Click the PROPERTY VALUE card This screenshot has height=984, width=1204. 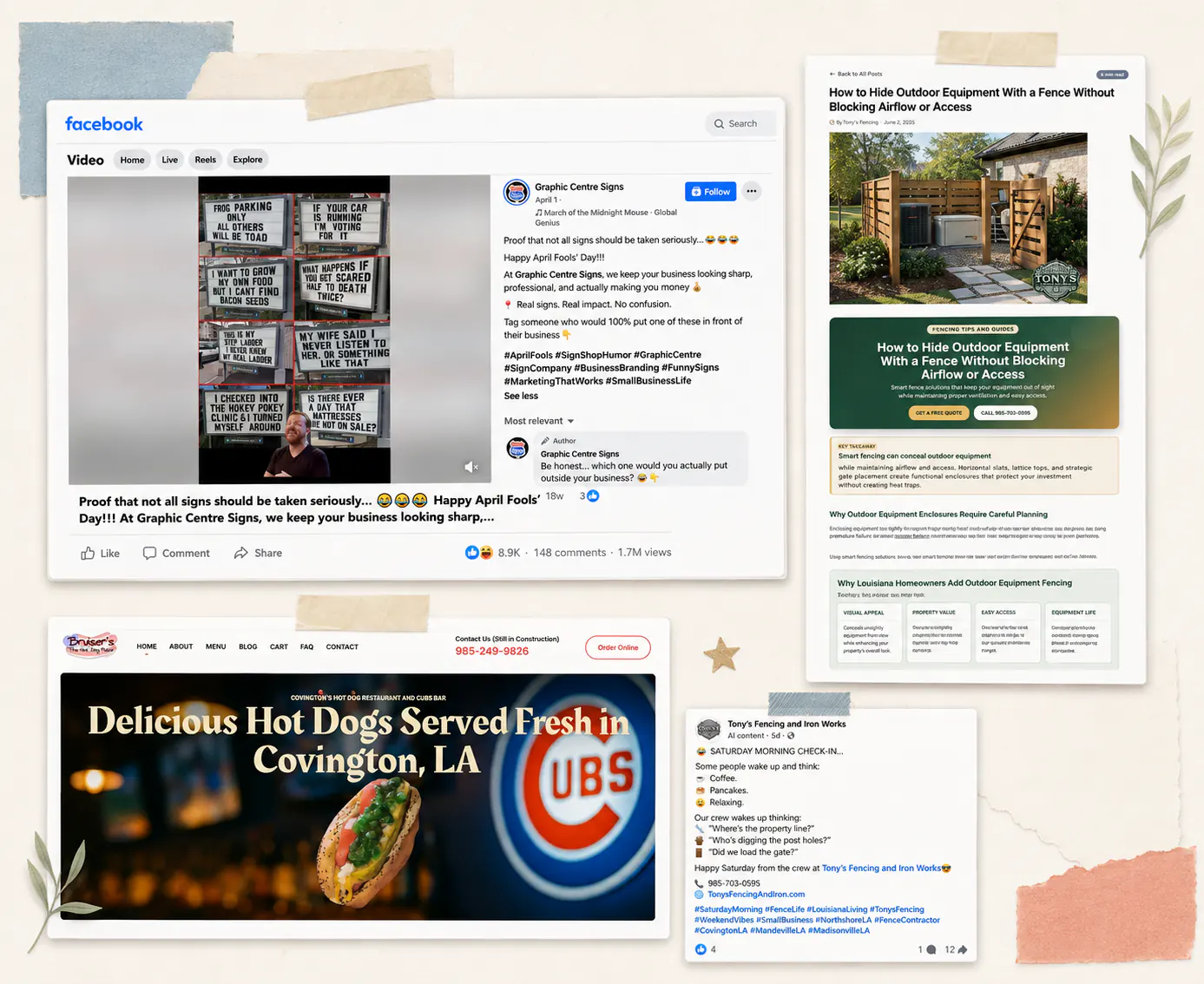(x=938, y=633)
